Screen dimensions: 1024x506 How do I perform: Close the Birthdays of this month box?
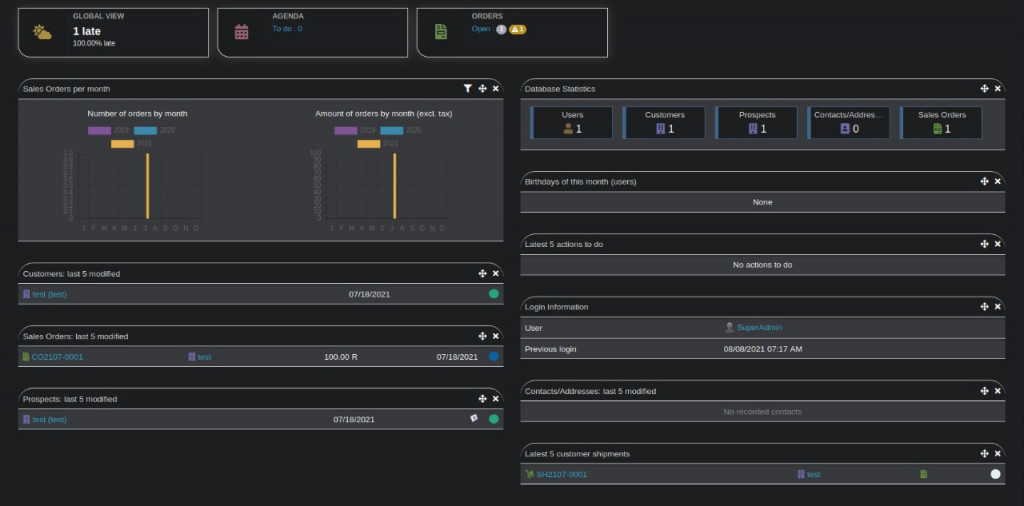tap(997, 182)
